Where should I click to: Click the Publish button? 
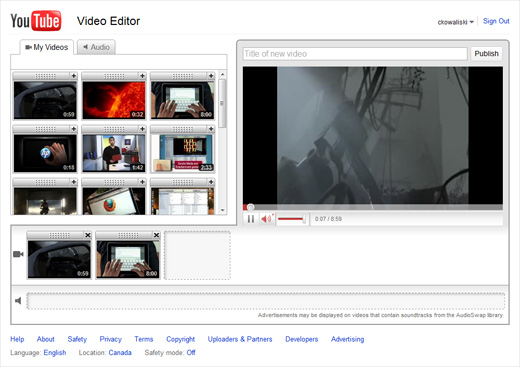pos(486,54)
